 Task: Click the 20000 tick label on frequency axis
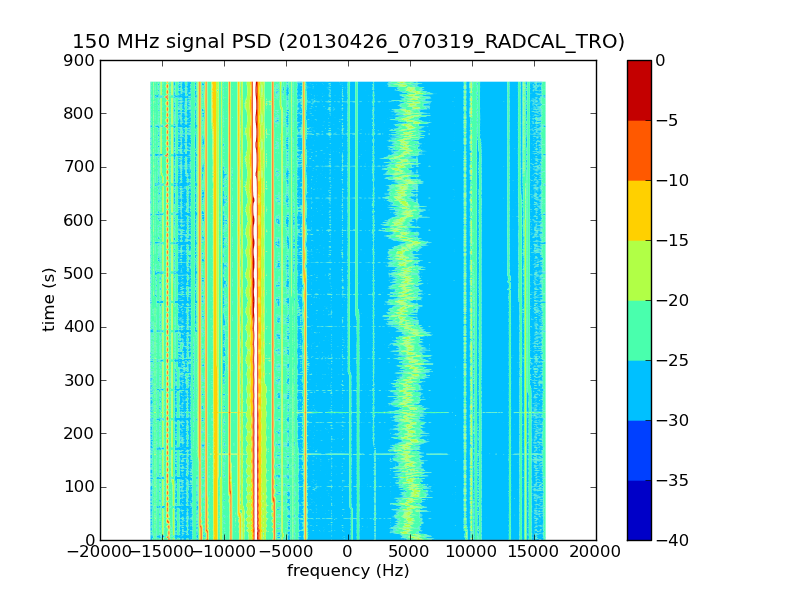pyautogui.click(x=595, y=552)
